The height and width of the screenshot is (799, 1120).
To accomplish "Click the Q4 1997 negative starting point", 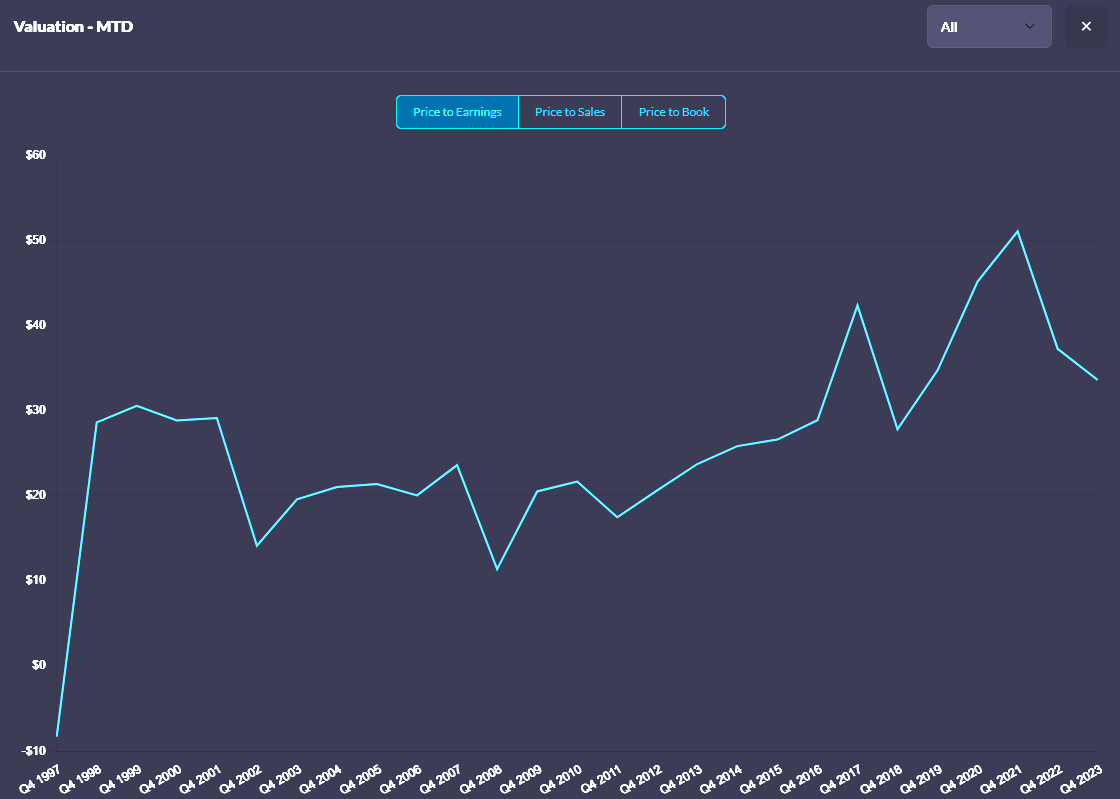I will point(57,736).
